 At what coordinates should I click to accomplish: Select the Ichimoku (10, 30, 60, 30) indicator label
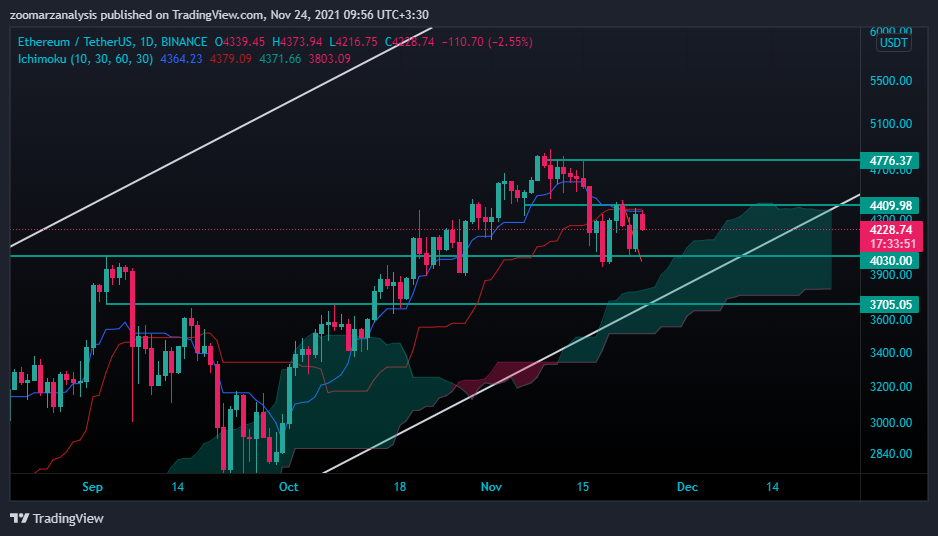click(85, 59)
